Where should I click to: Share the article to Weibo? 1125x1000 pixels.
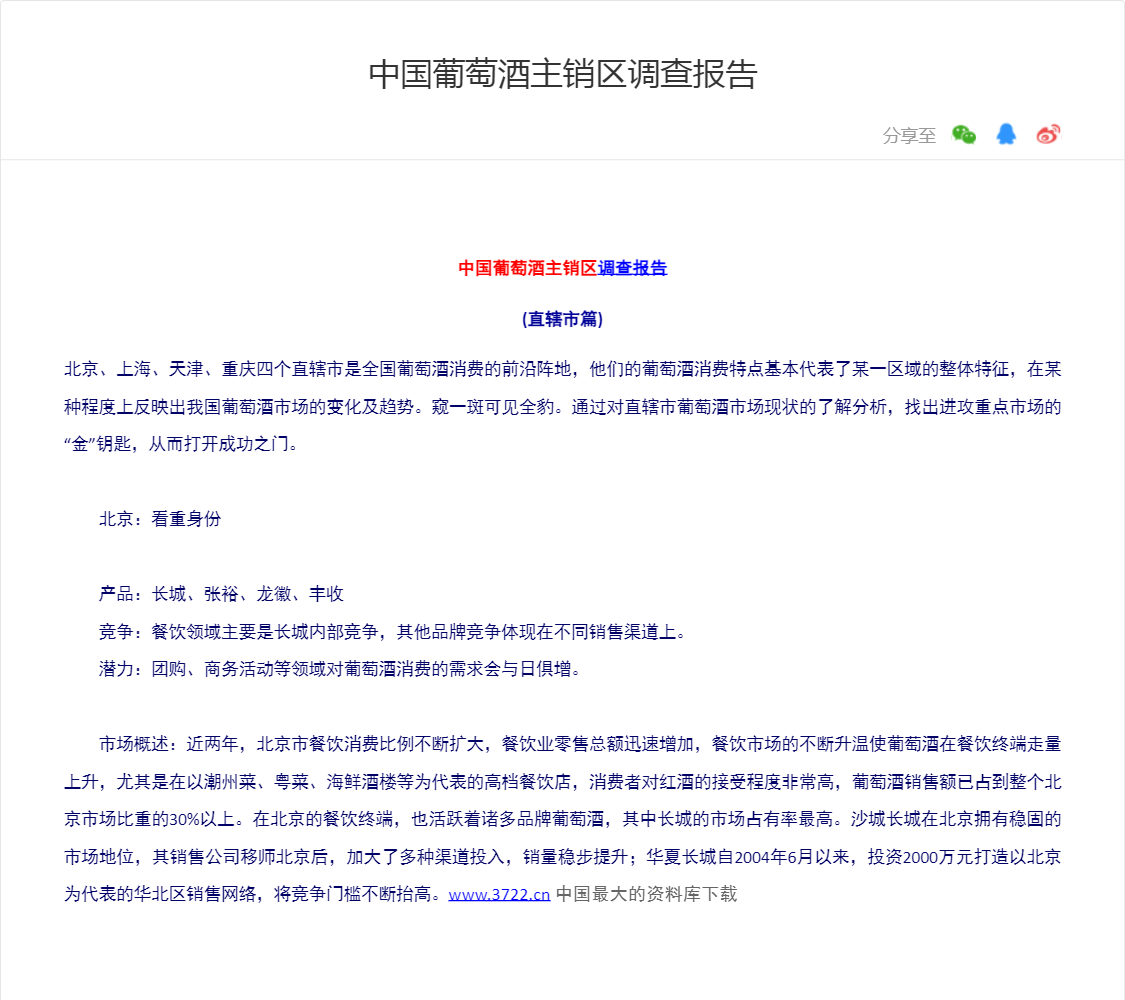(1048, 134)
